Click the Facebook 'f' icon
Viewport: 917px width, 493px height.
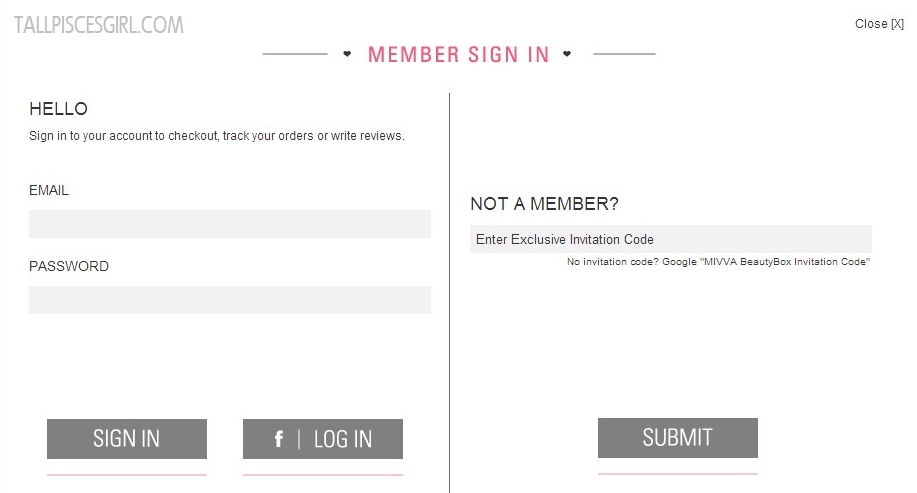pyautogui.click(x=279, y=439)
